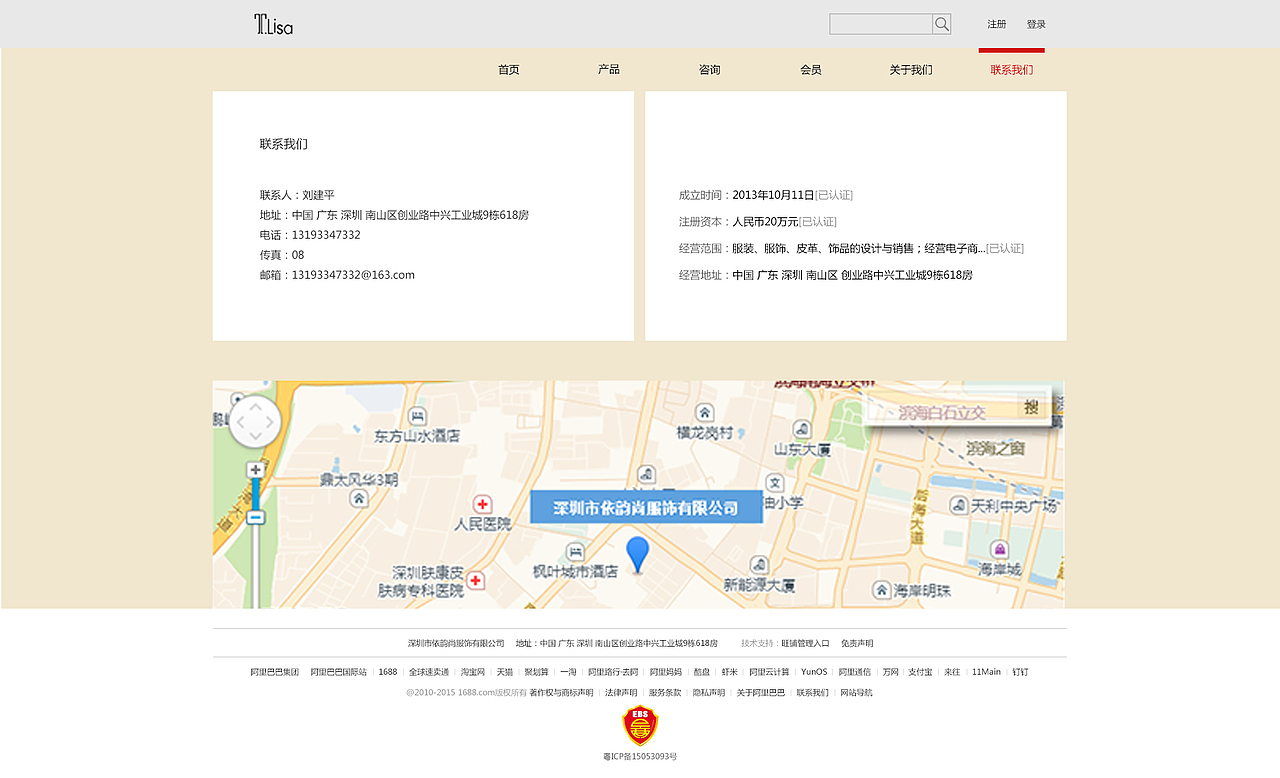The height and width of the screenshot is (778, 1280).
Task: Click the 网站导航 footer link
Action: (856, 692)
